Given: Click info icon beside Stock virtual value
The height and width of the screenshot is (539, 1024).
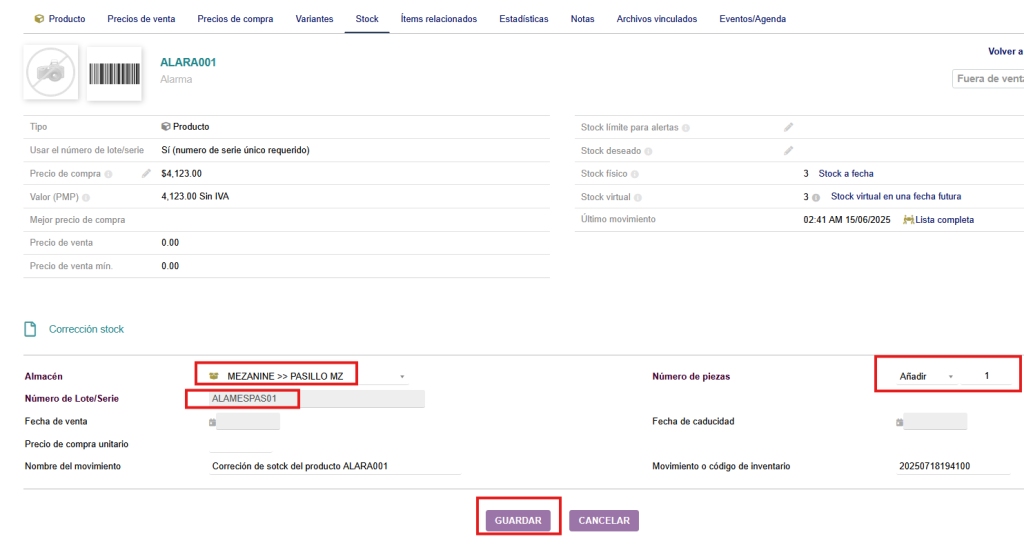Looking at the screenshot, I should [x=816, y=197].
